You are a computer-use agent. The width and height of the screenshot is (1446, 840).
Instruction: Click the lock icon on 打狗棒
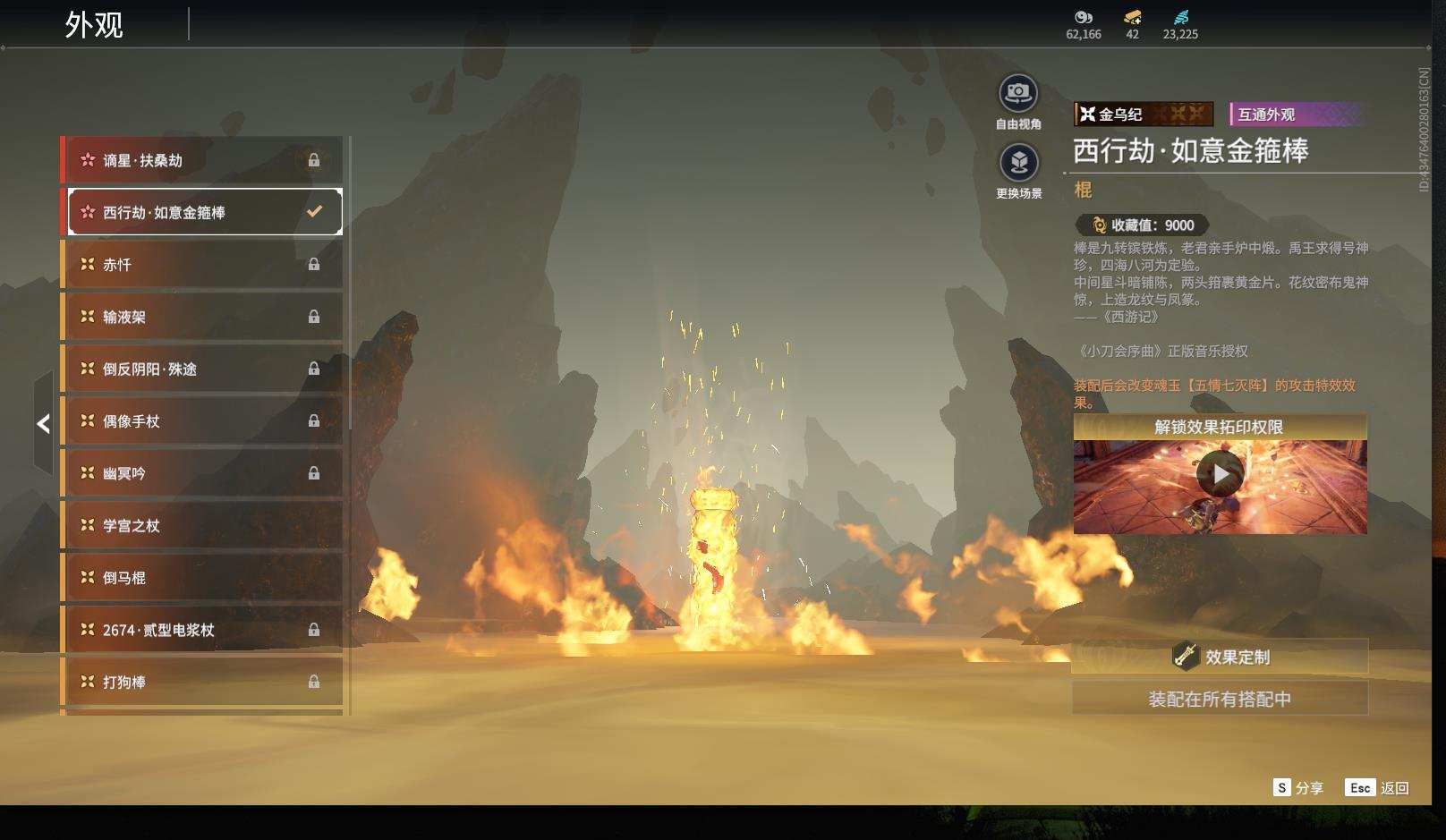tap(314, 682)
